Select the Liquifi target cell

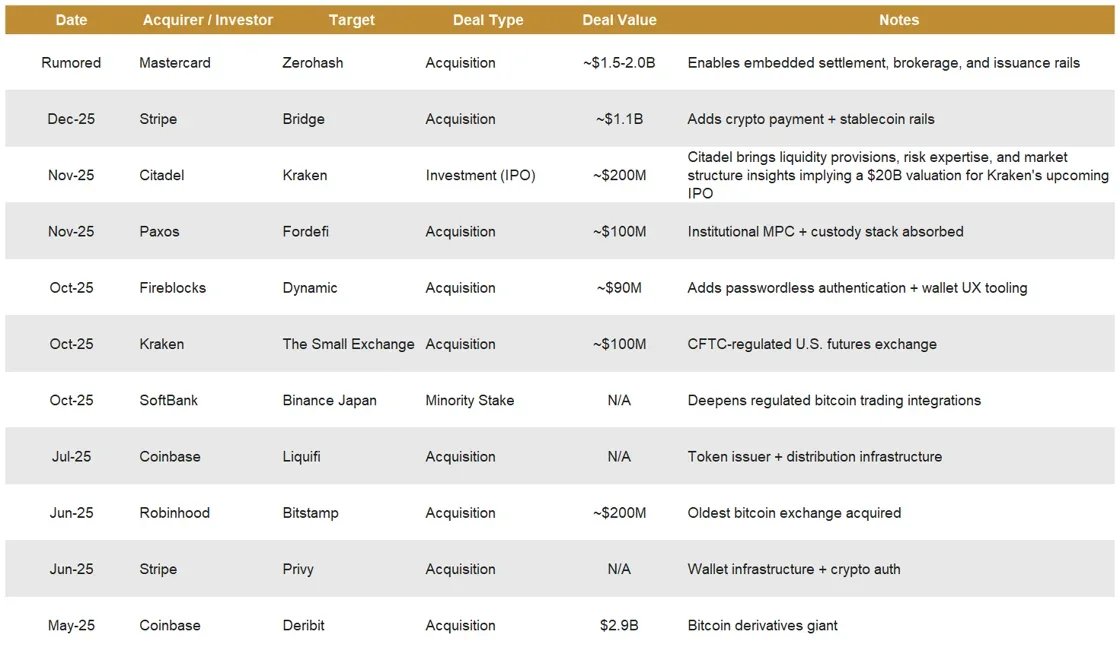[x=301, y=456]
